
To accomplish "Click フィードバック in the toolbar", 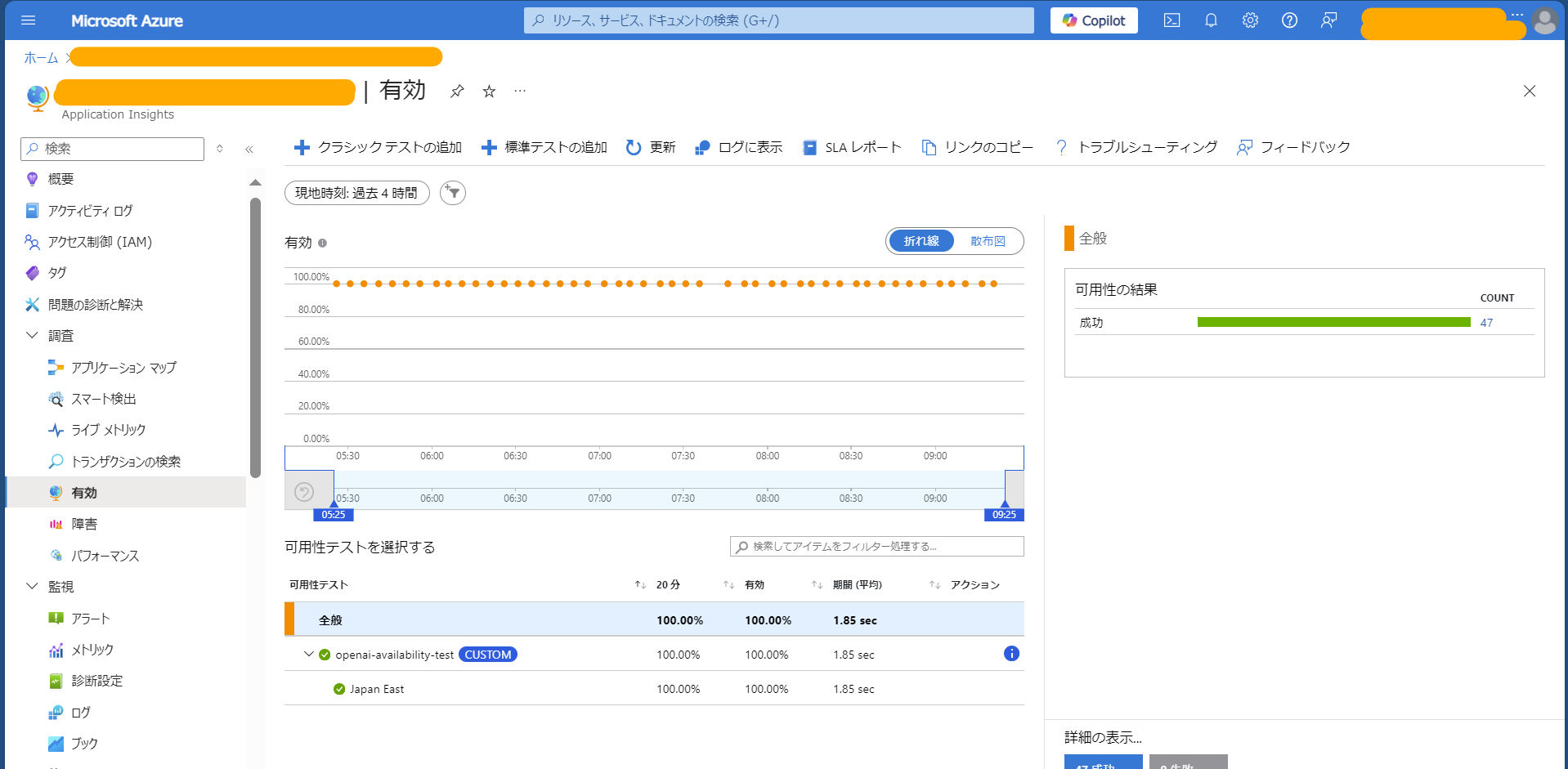I will click(1293, 147).
